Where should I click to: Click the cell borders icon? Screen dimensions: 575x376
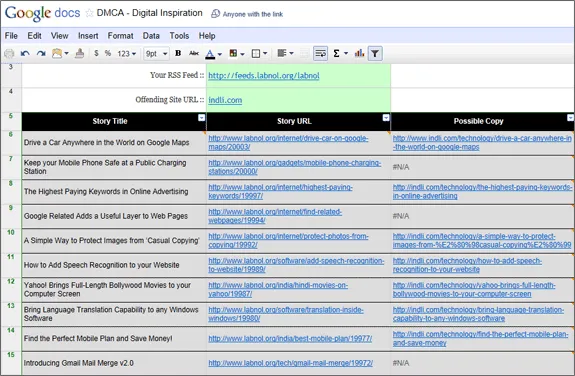pos(256,54)
